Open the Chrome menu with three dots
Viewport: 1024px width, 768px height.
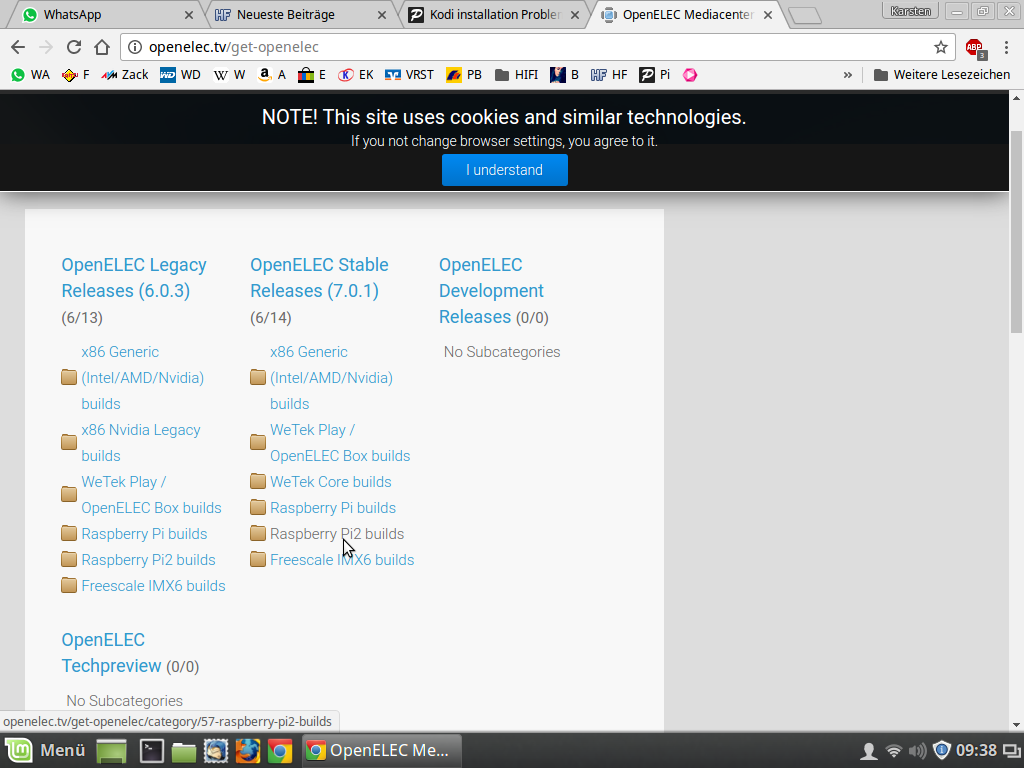pos(1005,47)
